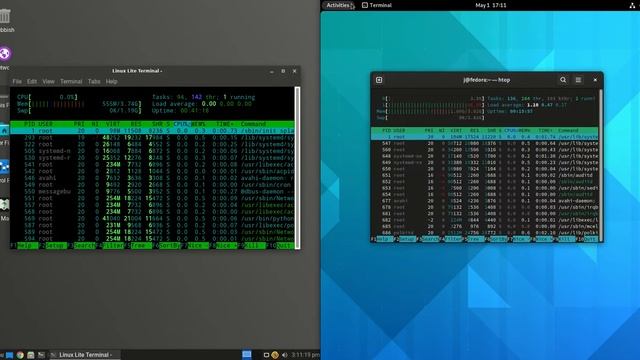Open the Fedora top bar system status icon

click(x=632, y=5)
